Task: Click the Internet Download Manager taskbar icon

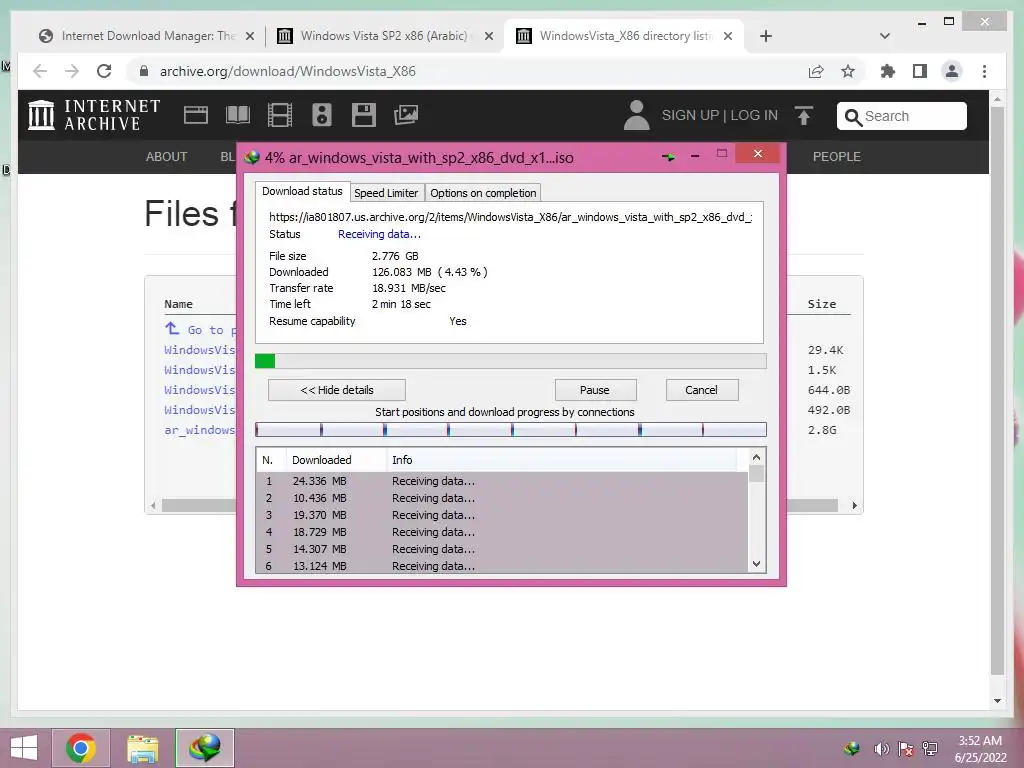Action: point(204,748)
